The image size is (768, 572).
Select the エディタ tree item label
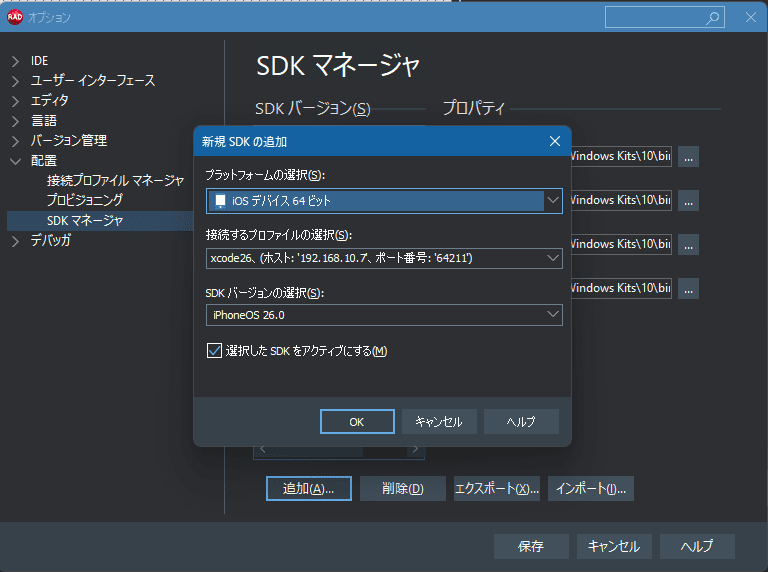point(49,101)
